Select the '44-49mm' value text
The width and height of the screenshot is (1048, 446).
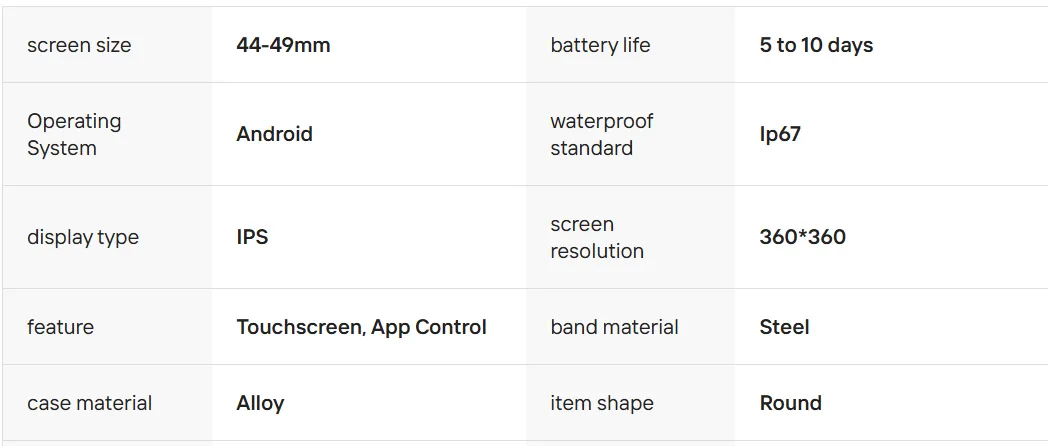283,45
